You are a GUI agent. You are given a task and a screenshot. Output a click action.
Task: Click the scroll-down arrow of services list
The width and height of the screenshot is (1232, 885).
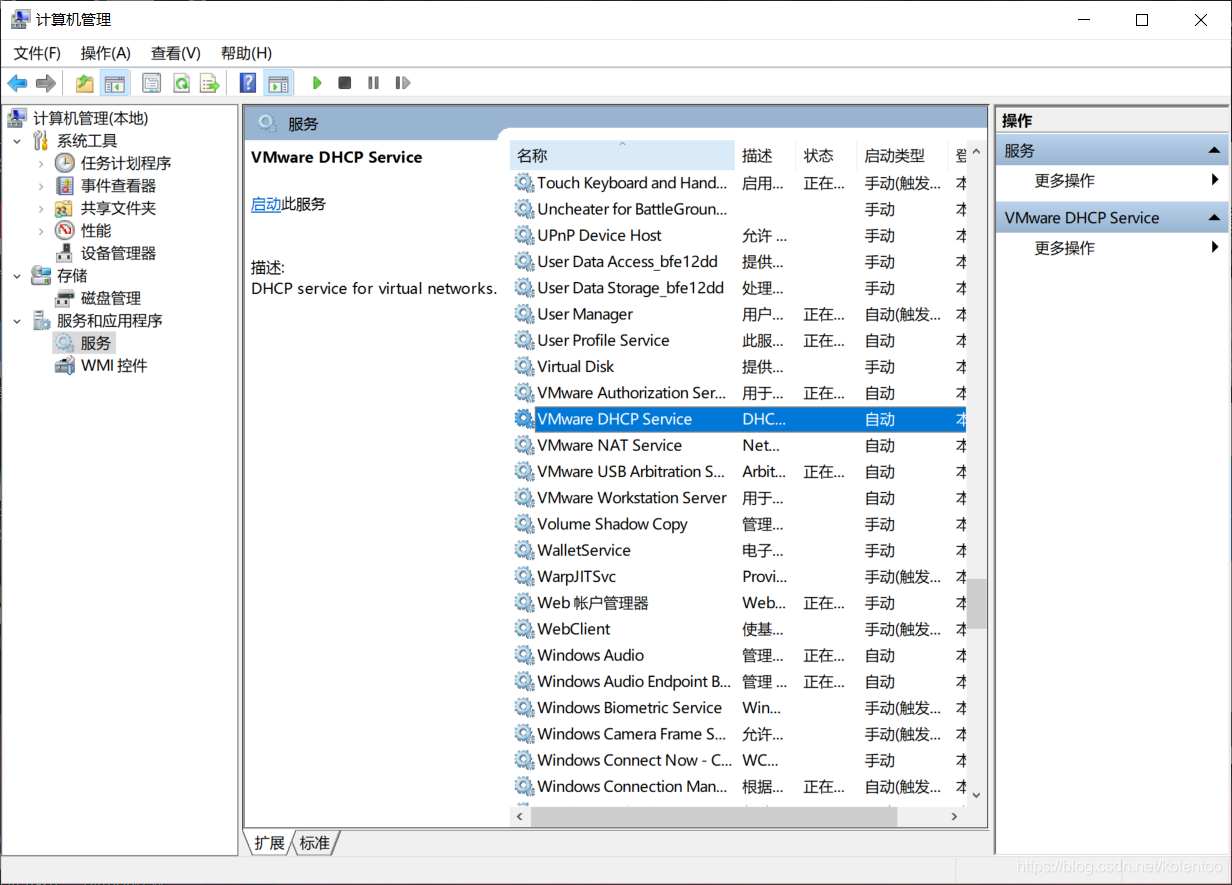click(x=976, y=795)
